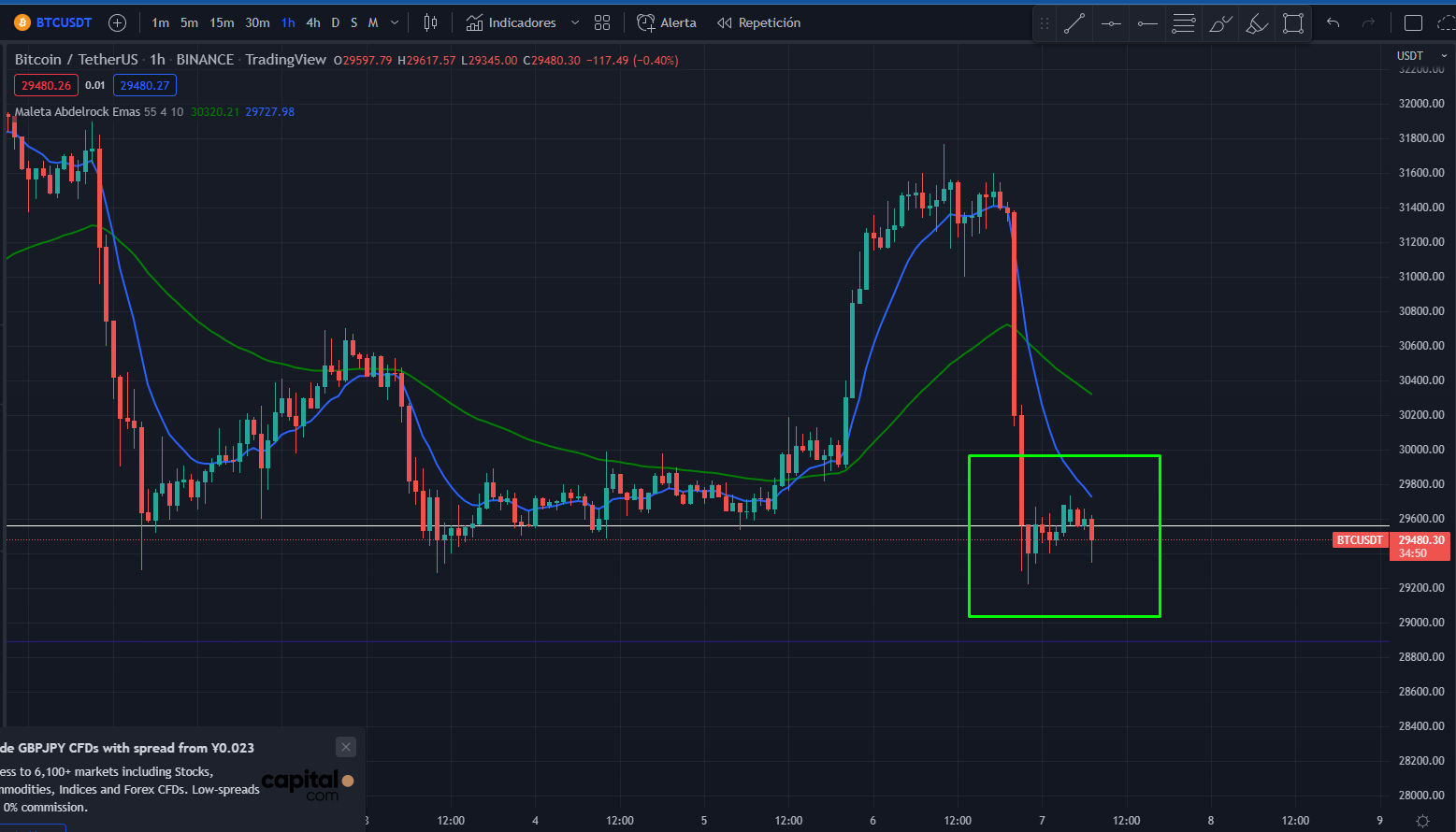1456x832 pixels.
Task: Switch to the 15m timeframe
Action: tap(222, 22)
